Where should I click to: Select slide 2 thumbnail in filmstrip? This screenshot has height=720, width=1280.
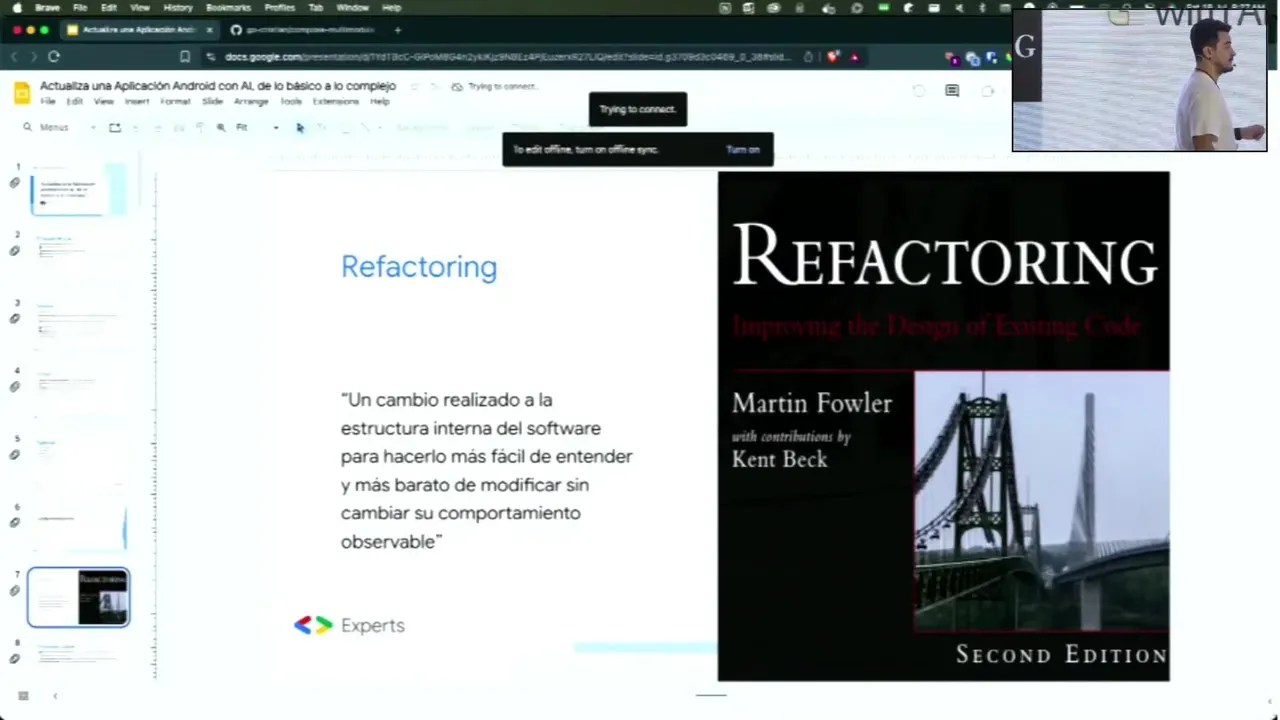78,256
